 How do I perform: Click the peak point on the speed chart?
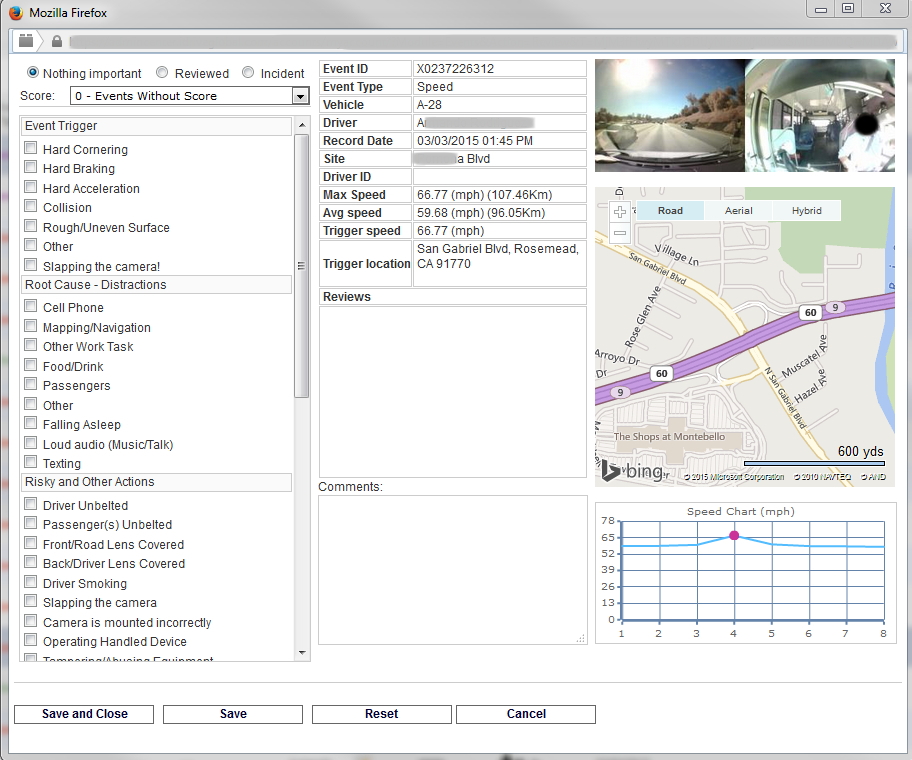tap(734, 536)
